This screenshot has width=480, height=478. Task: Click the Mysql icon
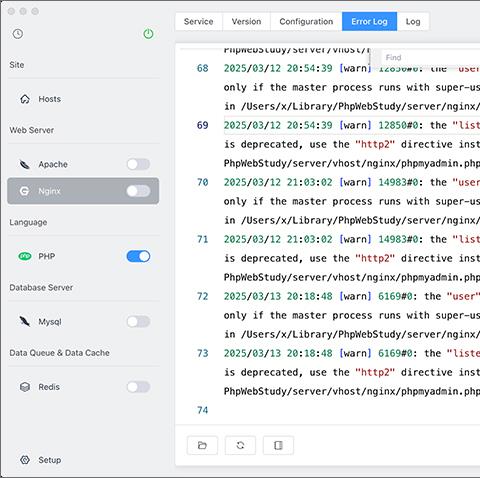click(25, 321)
